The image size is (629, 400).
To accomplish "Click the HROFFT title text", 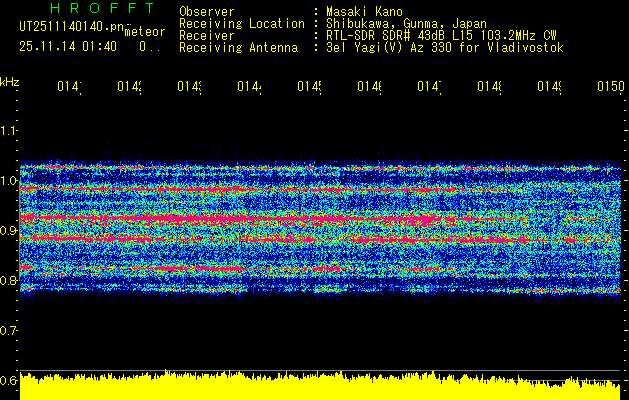I will pyautogui.click(x=102, y=8).
